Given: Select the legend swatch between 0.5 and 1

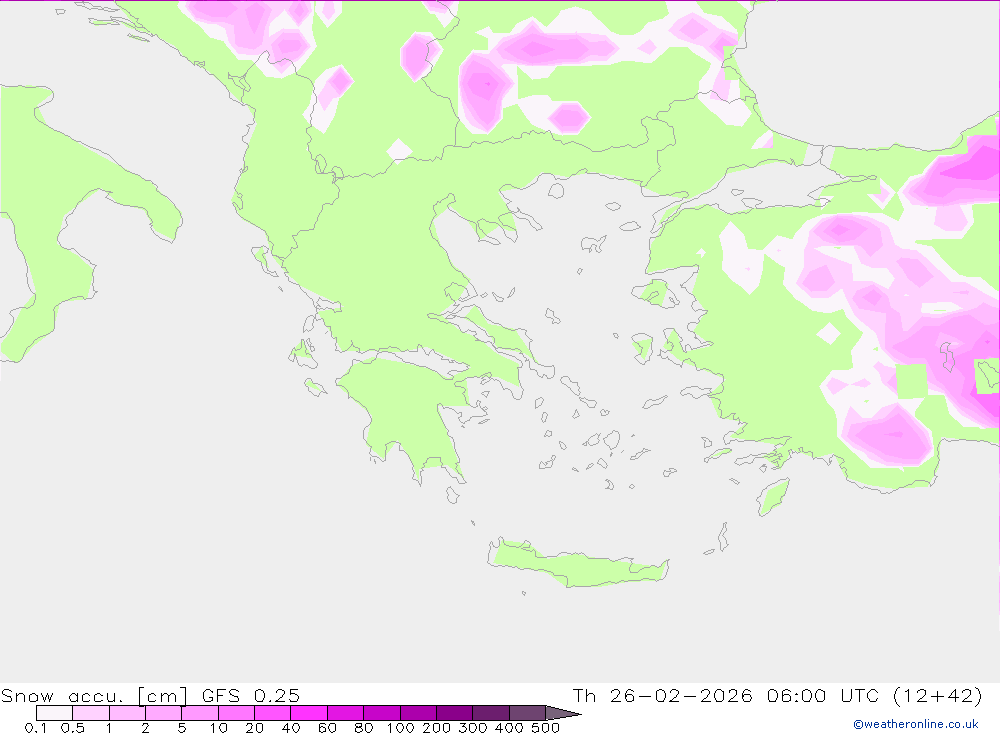Looking at the screenshot, I should coord(91,713).
